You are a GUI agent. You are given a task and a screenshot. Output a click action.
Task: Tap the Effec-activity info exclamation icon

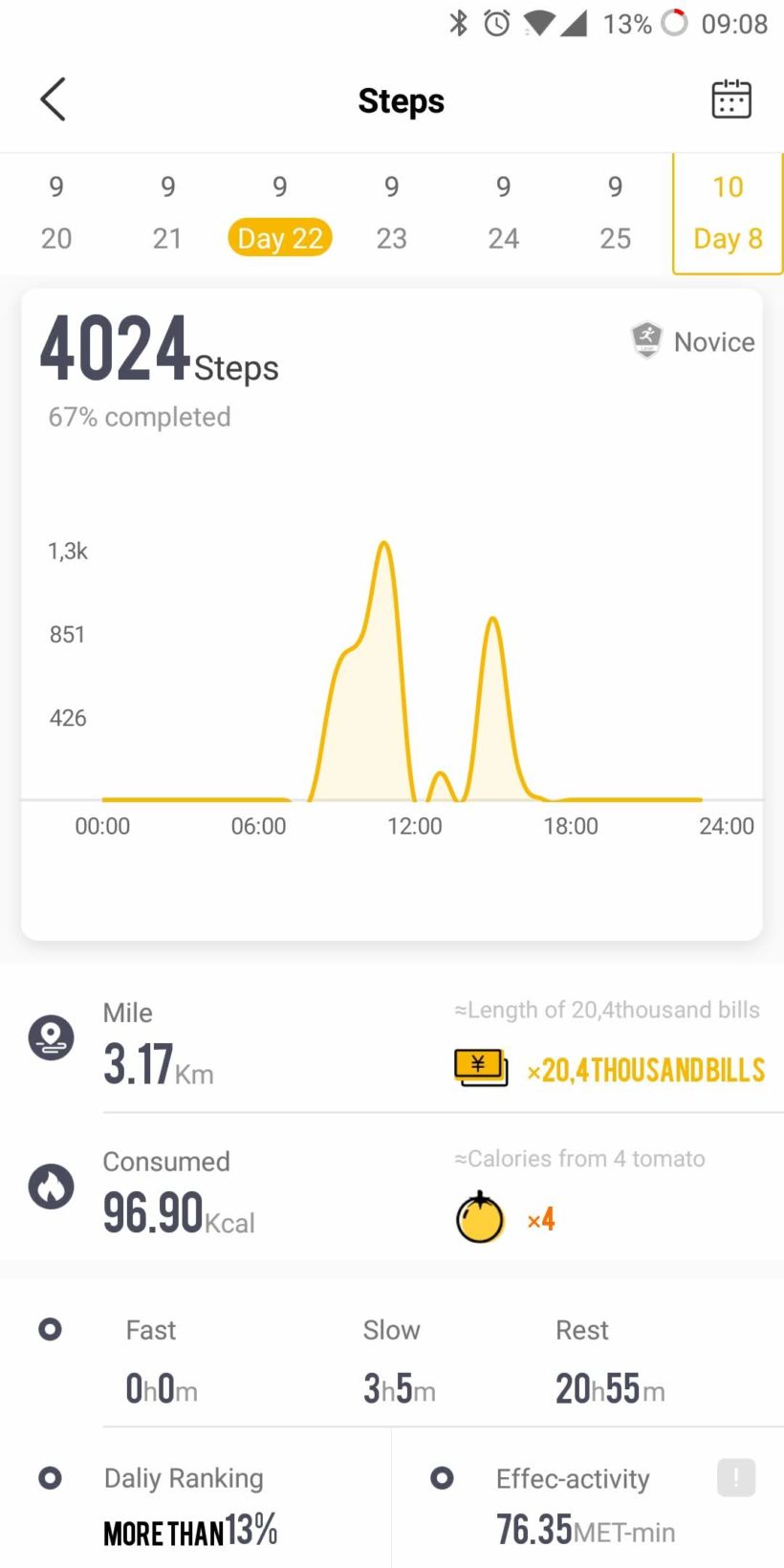(x=735, y=1477)
